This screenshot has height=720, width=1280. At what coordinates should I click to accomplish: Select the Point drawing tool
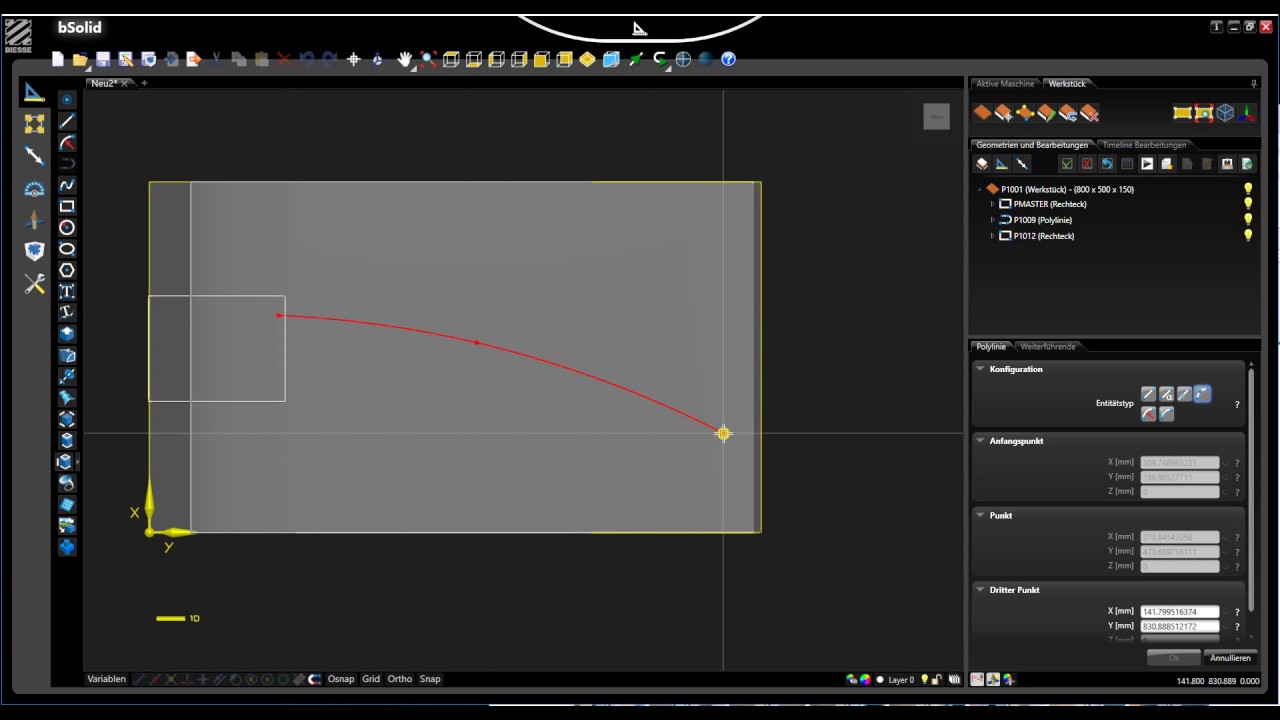(67, 100)
